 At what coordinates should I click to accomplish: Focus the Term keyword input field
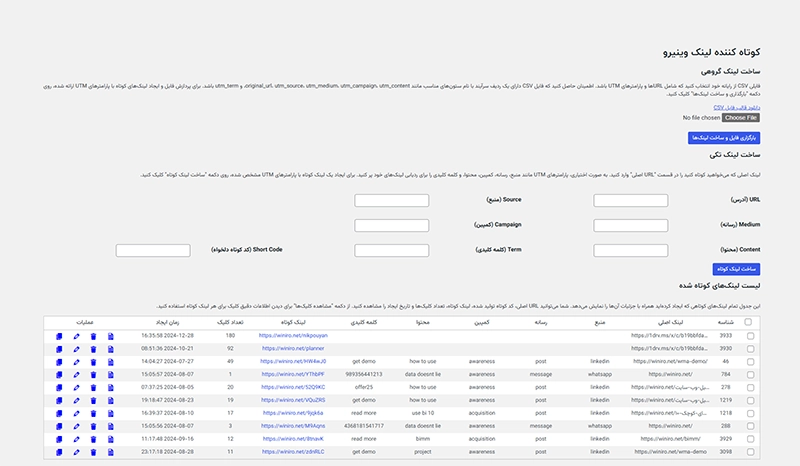tap(392, 250)
